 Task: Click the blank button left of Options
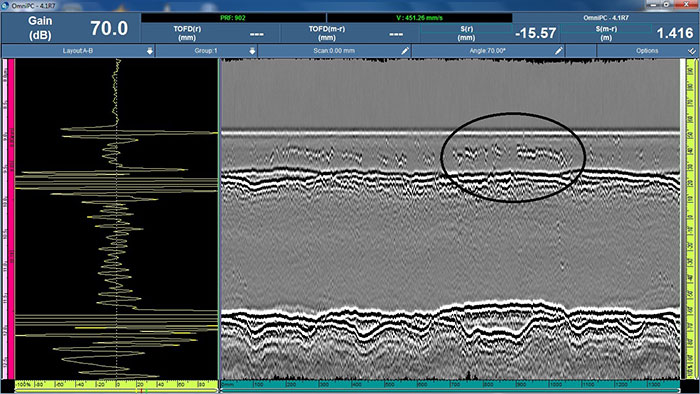tap(581, 51)
